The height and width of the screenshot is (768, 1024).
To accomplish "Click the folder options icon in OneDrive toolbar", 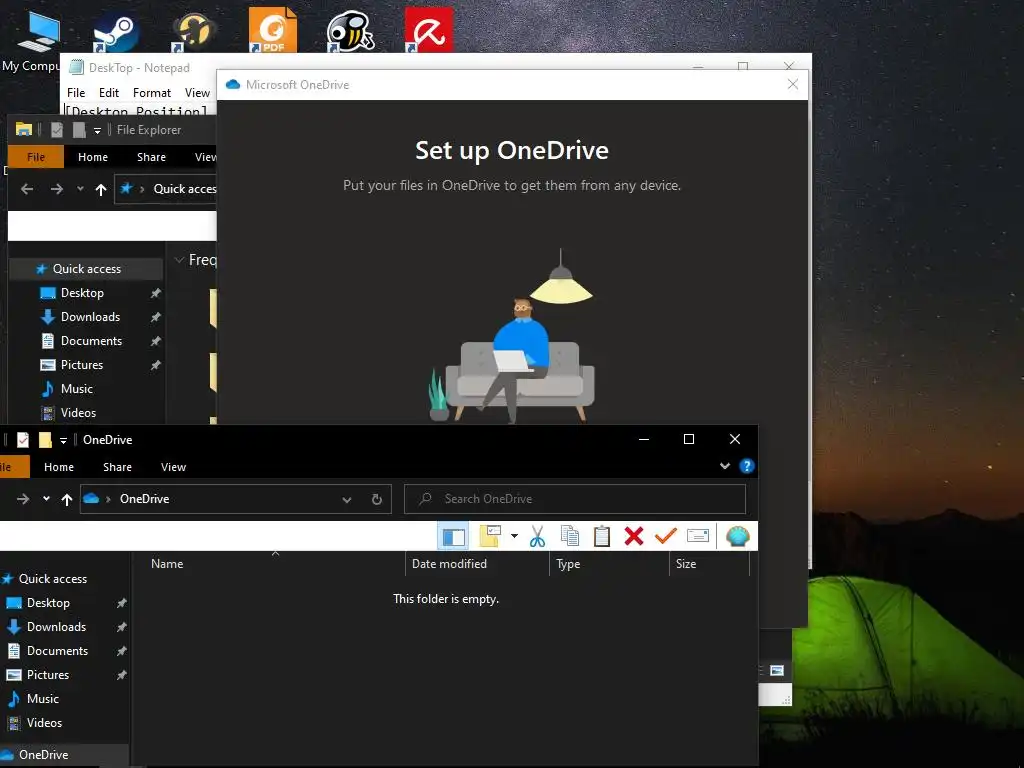I will (x=490, y=536).
